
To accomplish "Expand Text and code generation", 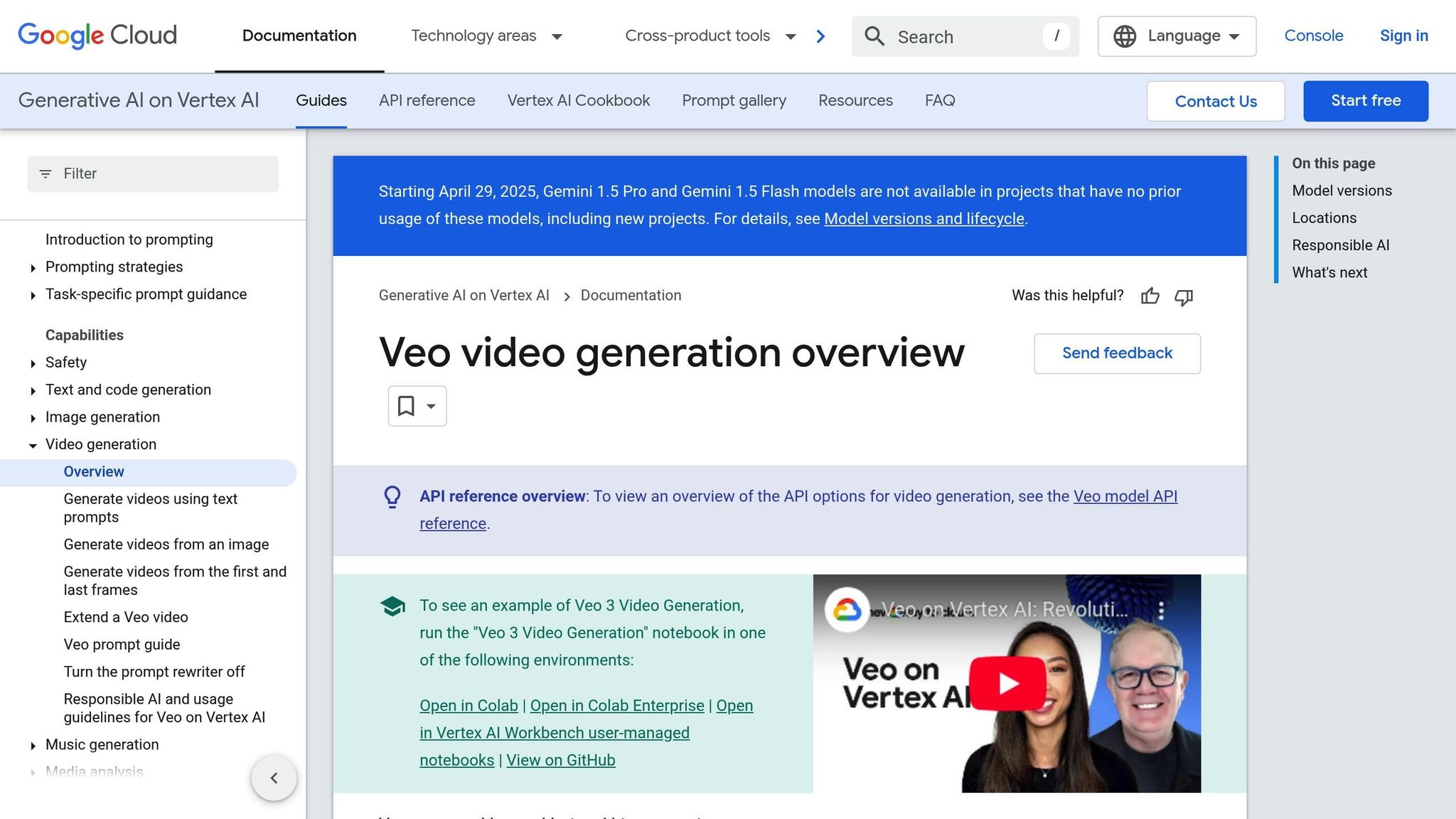I will pyautogui.click(x=33, y=391).
